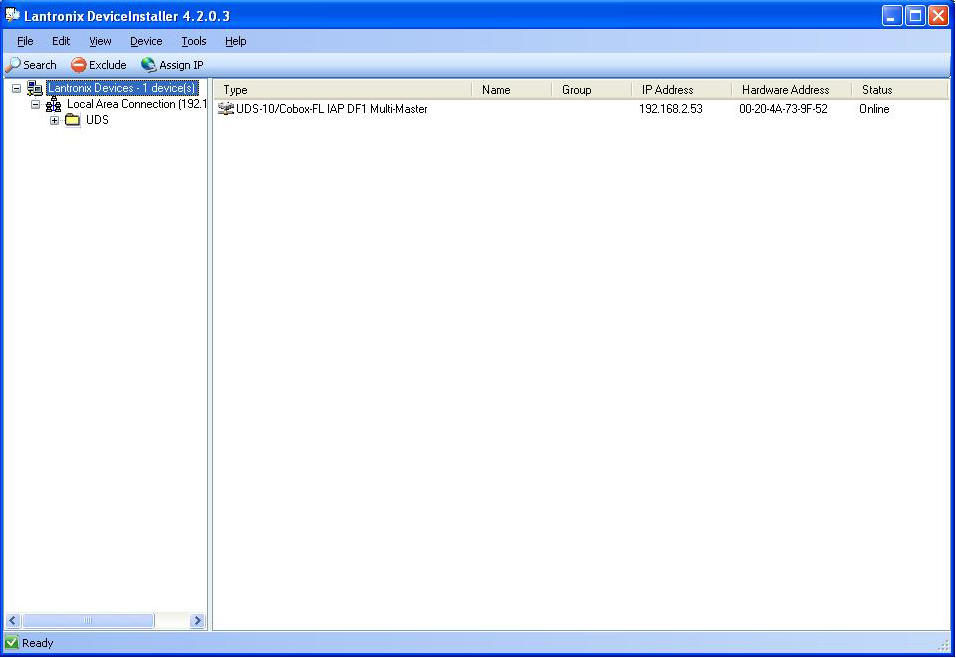Click the green Ready status checkmark icon
The image size is (956, 658).
pyautogui.click(x=12, y=642)
